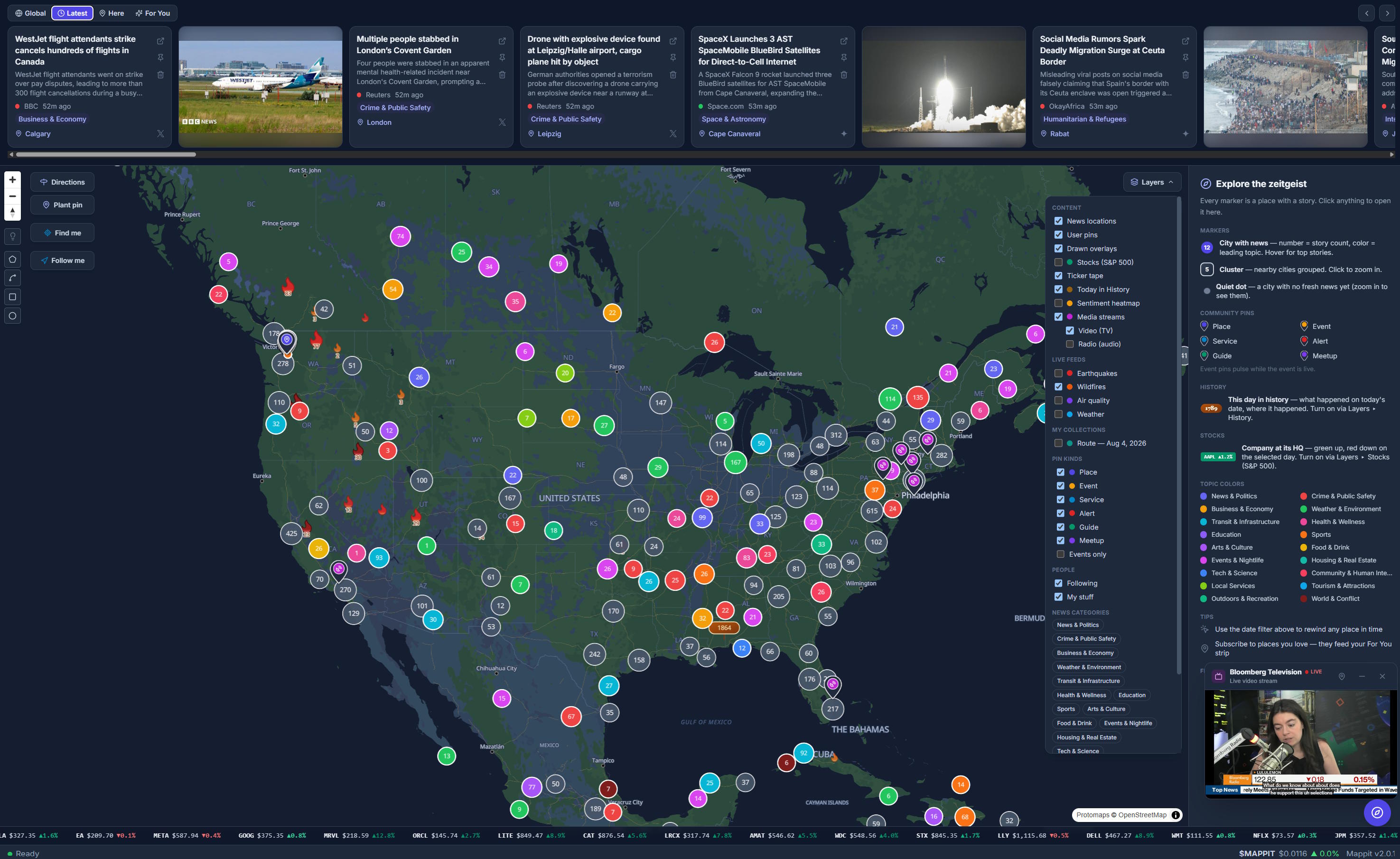Select the polygon drawing tool

12,260
